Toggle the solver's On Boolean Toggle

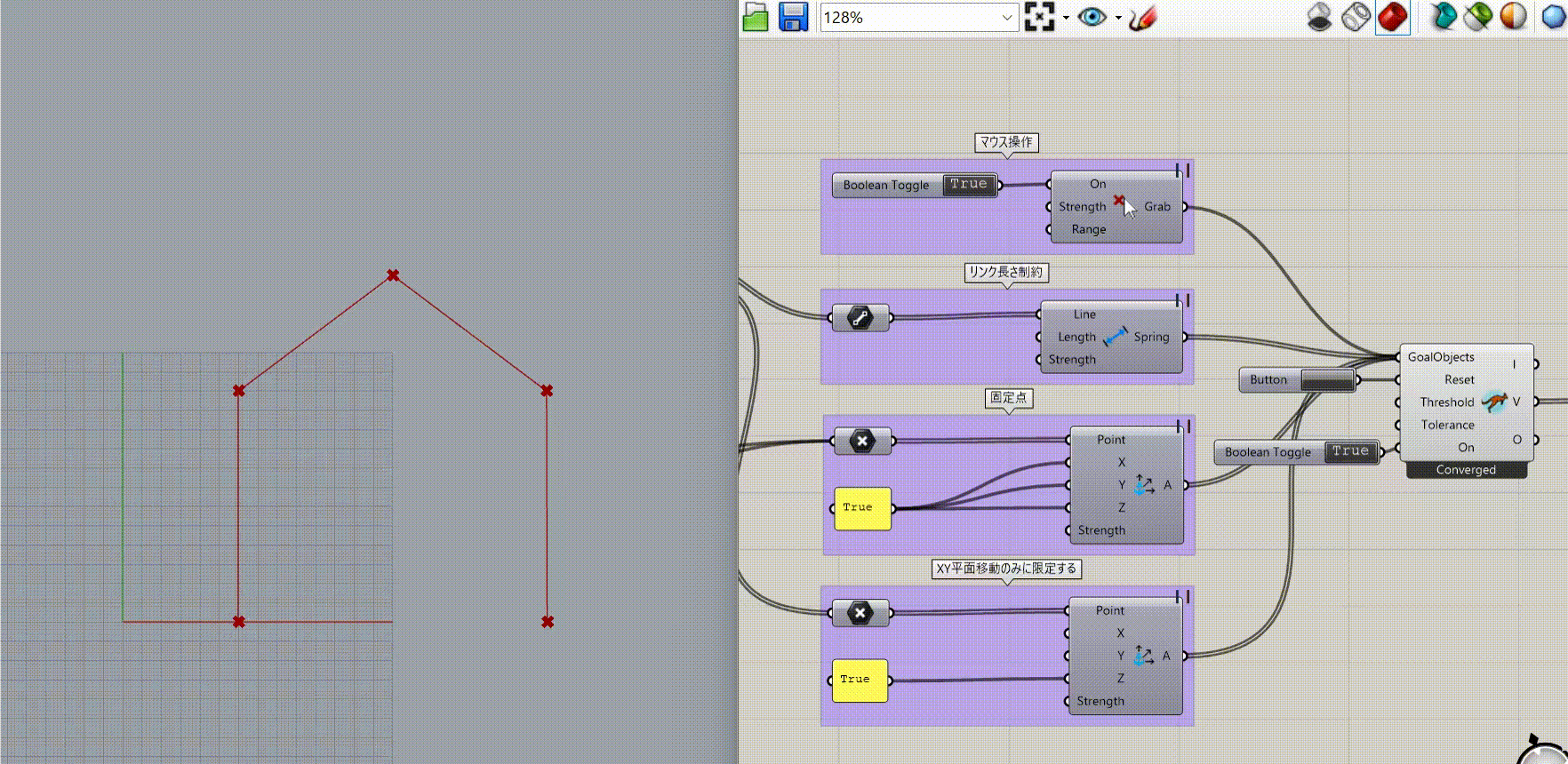pyautogui.click(x=1350, y=452)
